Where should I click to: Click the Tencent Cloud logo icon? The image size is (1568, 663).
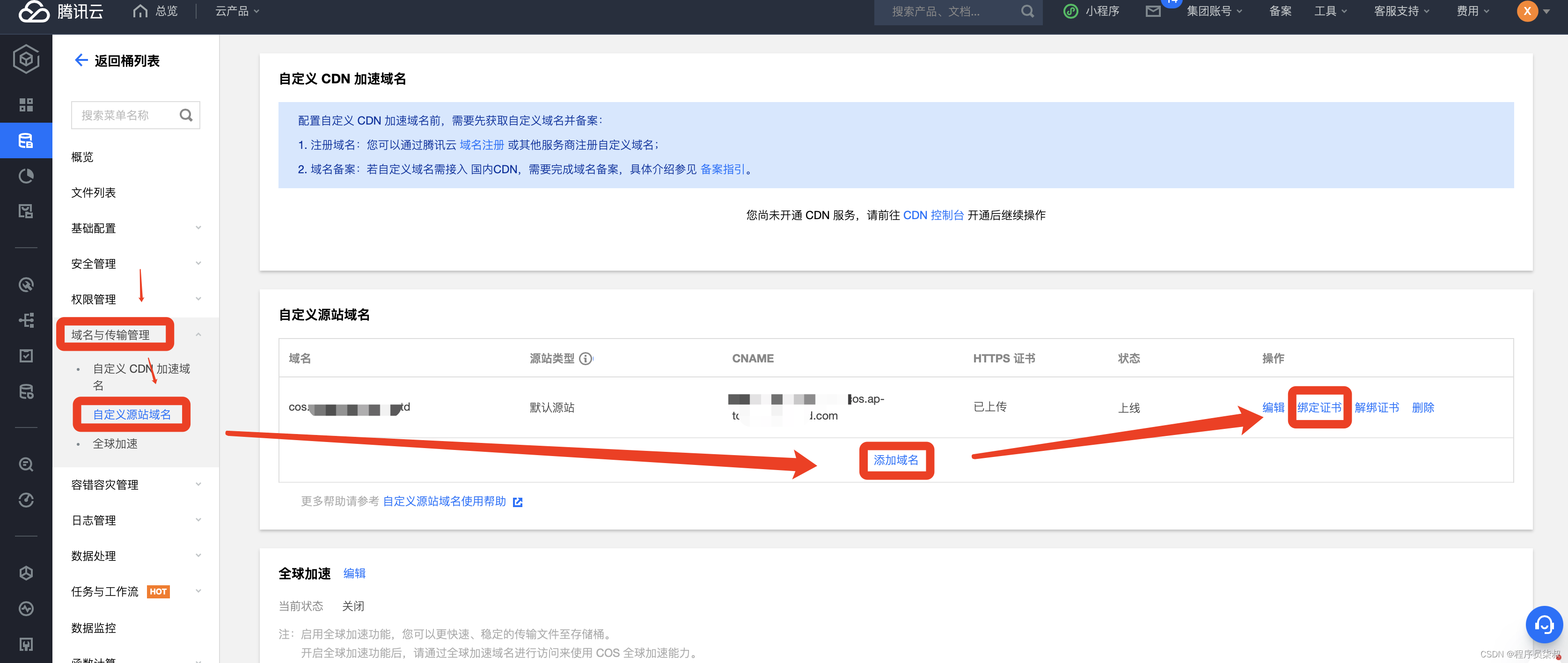point(34,12)
